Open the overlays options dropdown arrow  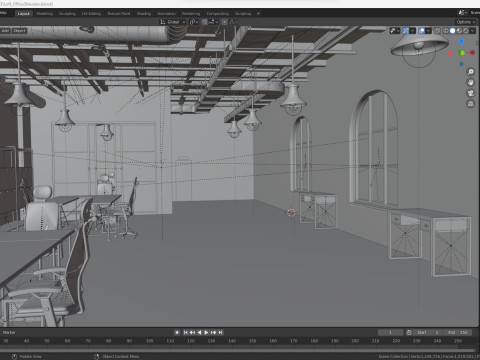(428, 31)
